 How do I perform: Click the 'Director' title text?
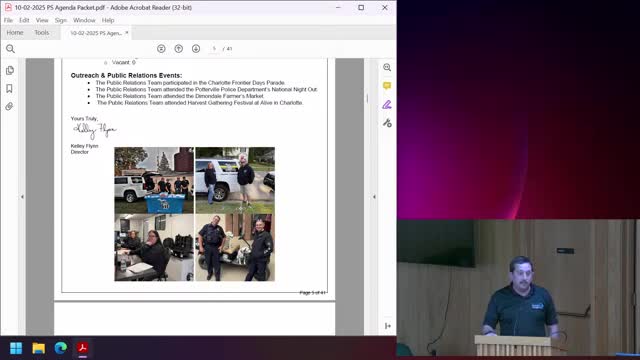coord(80,152)
